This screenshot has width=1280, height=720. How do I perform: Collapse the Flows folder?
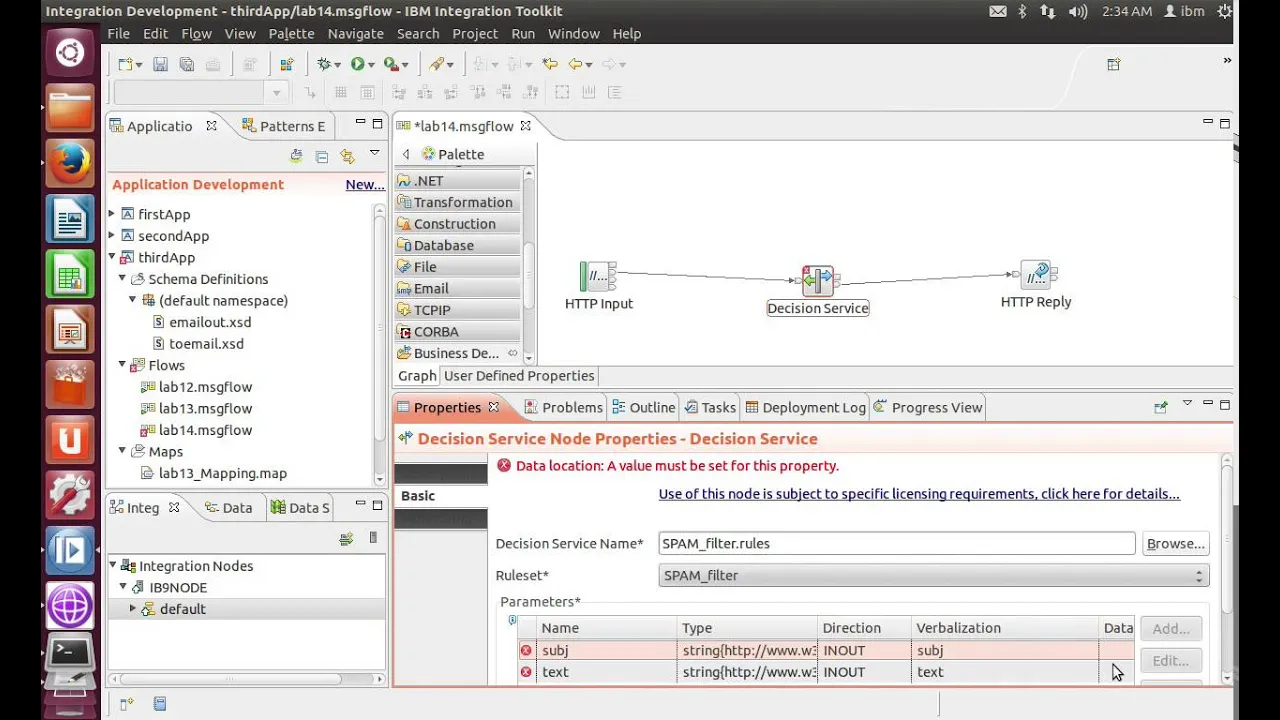click(x=123, y=365)
